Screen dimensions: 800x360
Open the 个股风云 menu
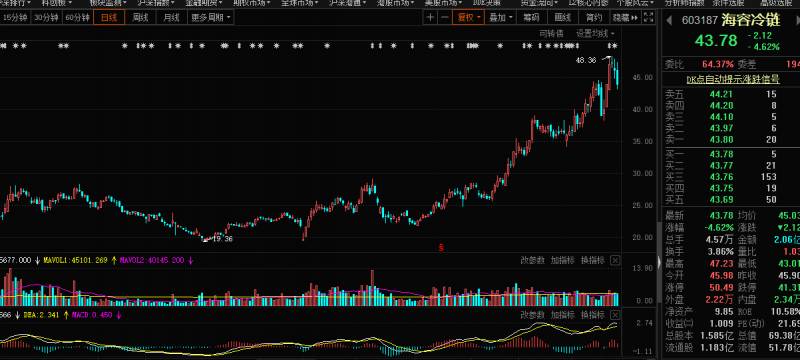pos(635,3)
